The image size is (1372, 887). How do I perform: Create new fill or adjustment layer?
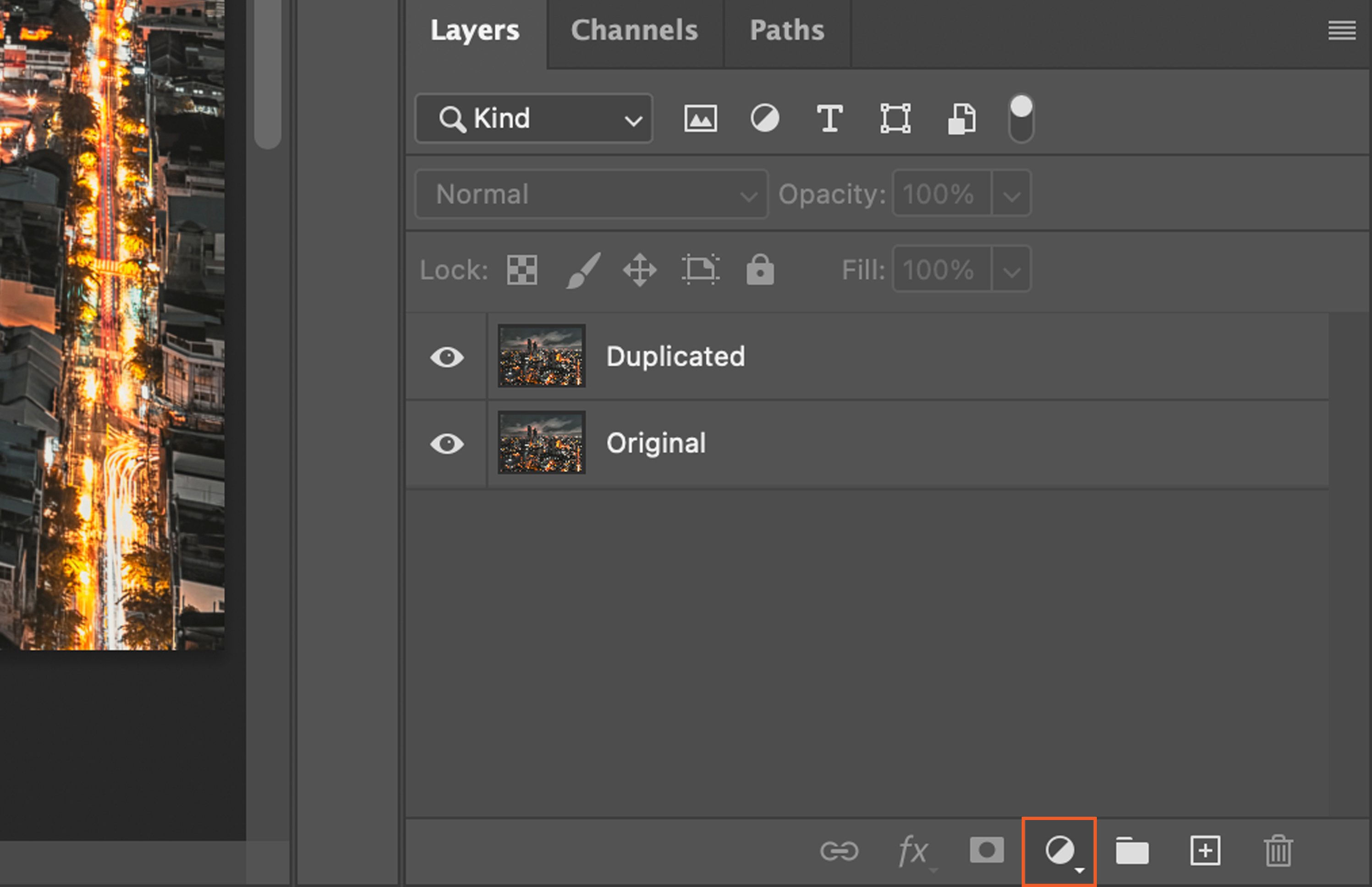[x=1059, y=851]
